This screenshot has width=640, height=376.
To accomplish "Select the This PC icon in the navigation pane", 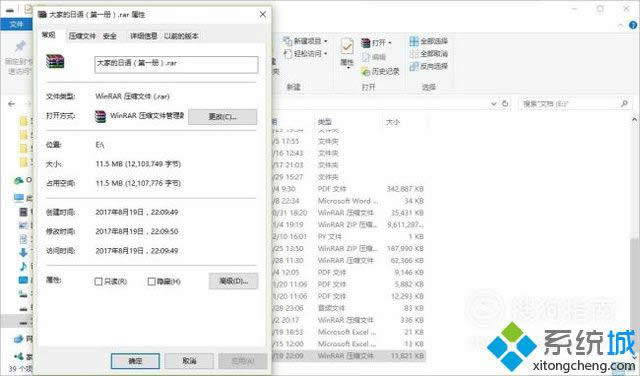I will (19, 198).
